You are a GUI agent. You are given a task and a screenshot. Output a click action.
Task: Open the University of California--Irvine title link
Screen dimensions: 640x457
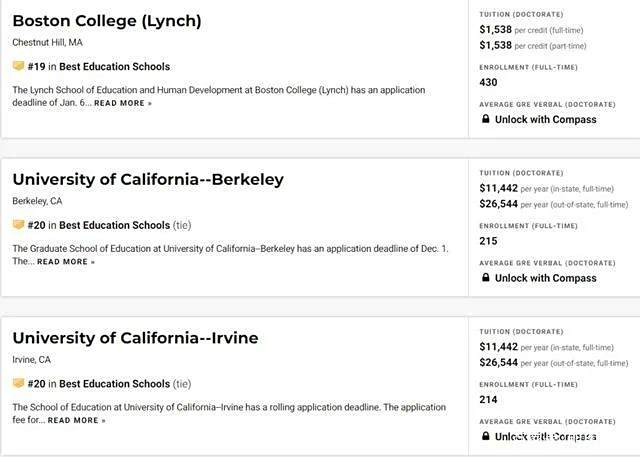click(x=136, y=338)
